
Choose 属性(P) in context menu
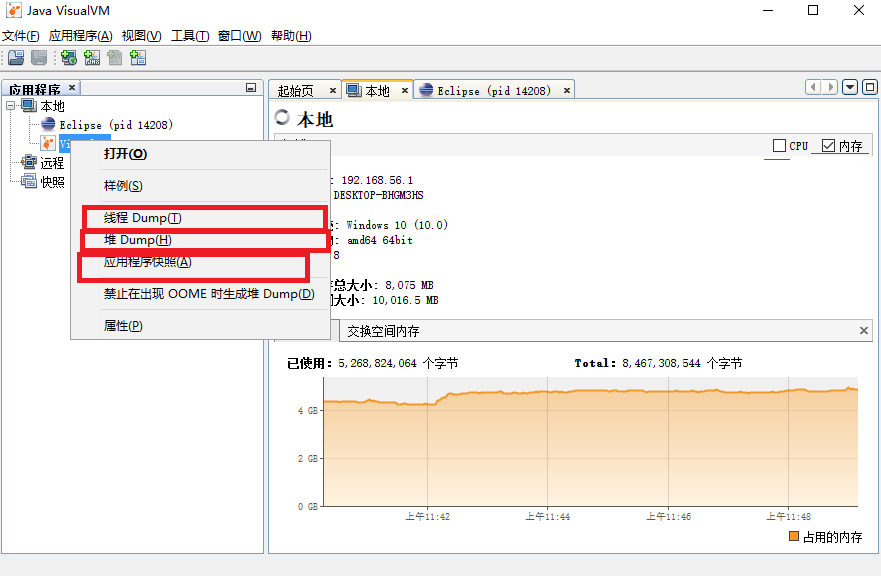click(x=200, y=326)
